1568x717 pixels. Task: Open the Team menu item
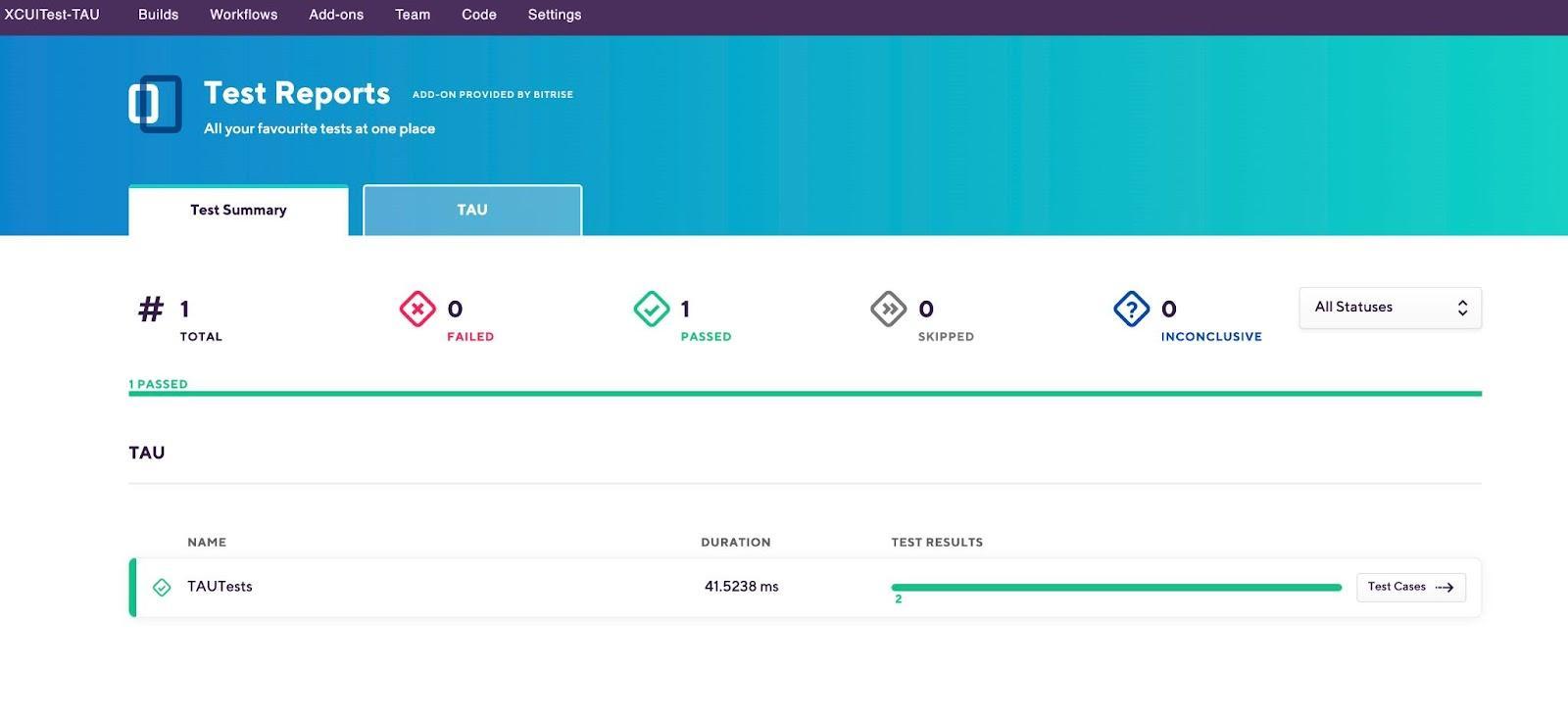point(413,15)
